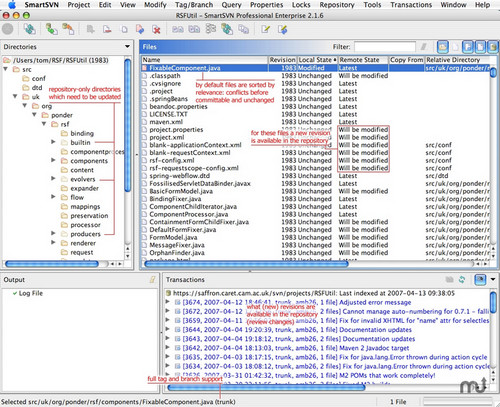Image resolution: width=500 pixels, height=407 pixels.
Task: Click the green refresh icon in Transactions panel
Action: click(x=462, y=279)
